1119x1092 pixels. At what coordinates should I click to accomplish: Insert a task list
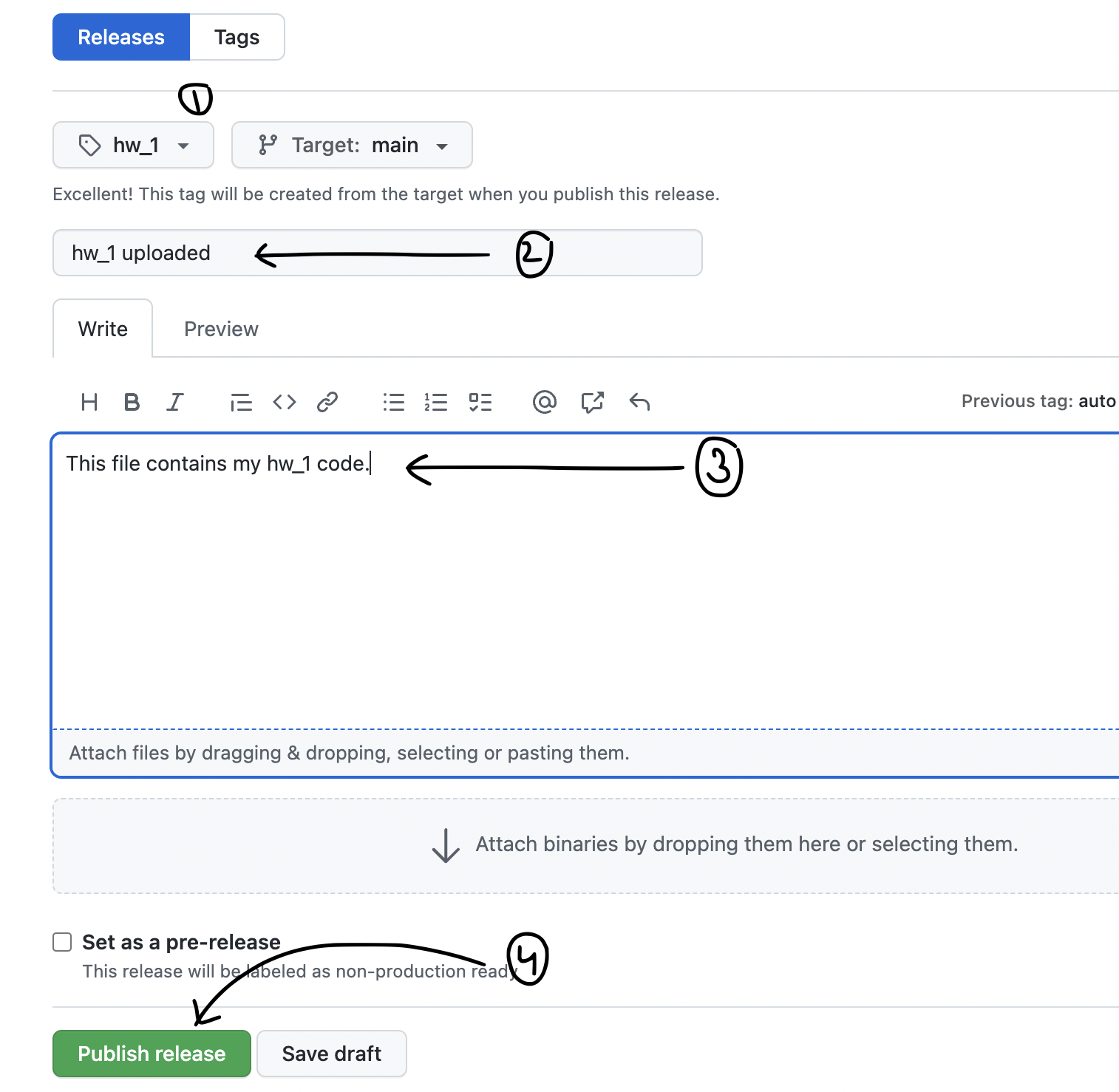[480, 402]
